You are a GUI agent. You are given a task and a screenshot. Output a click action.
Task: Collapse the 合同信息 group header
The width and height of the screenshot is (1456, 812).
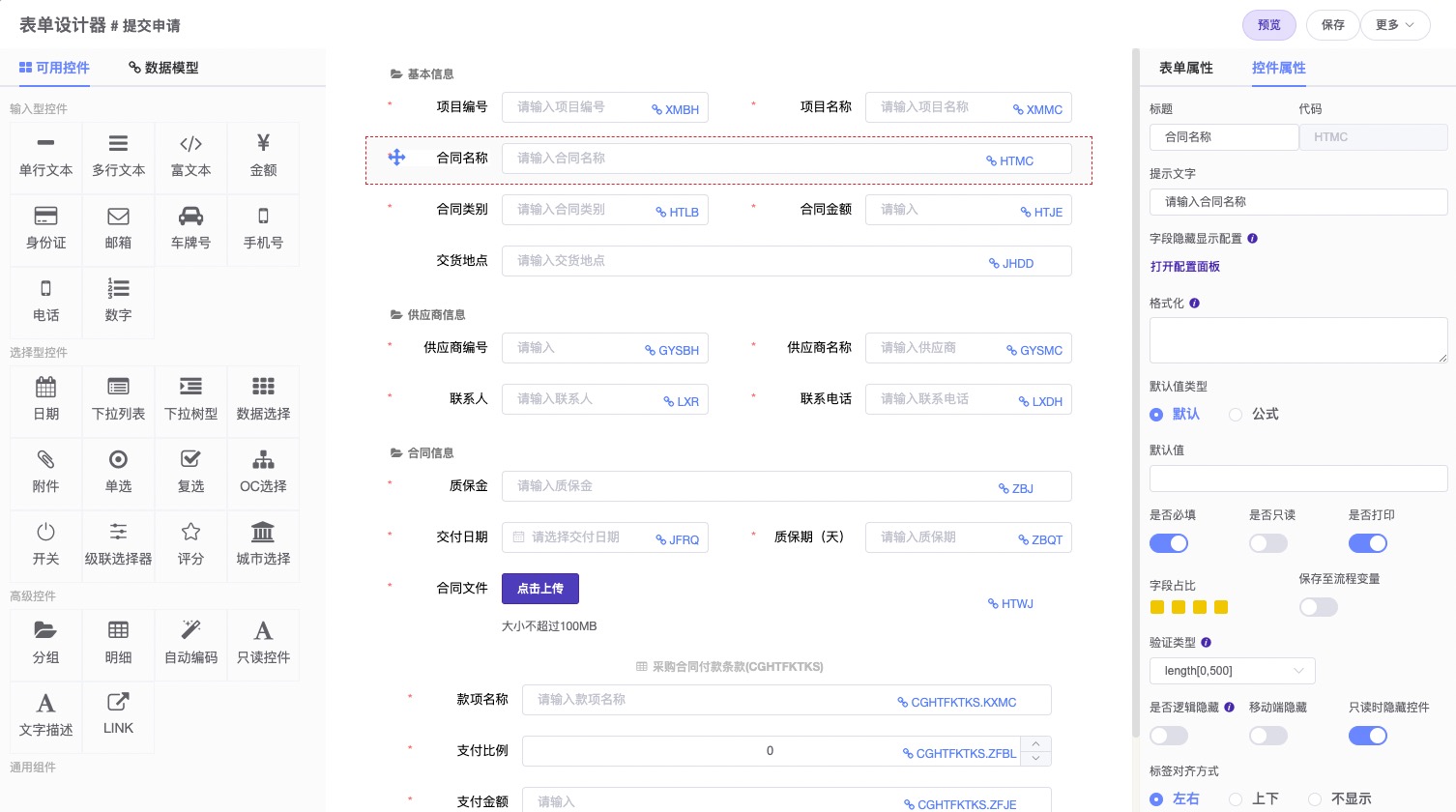click(422, 452)
